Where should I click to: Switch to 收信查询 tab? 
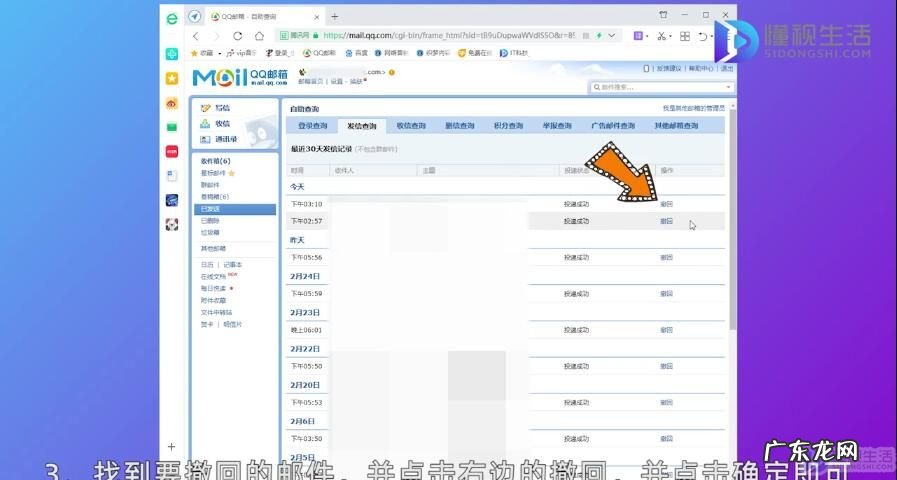coord(411,126)
